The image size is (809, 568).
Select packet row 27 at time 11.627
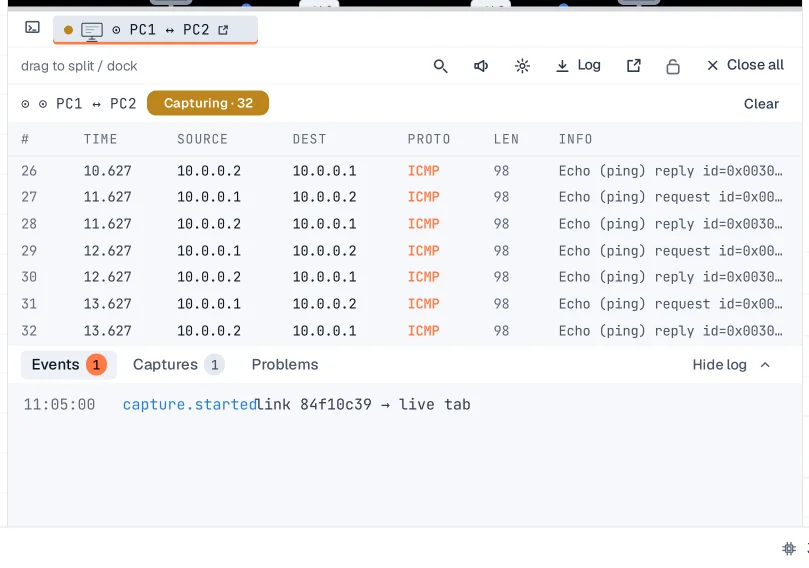coord(404,197)
